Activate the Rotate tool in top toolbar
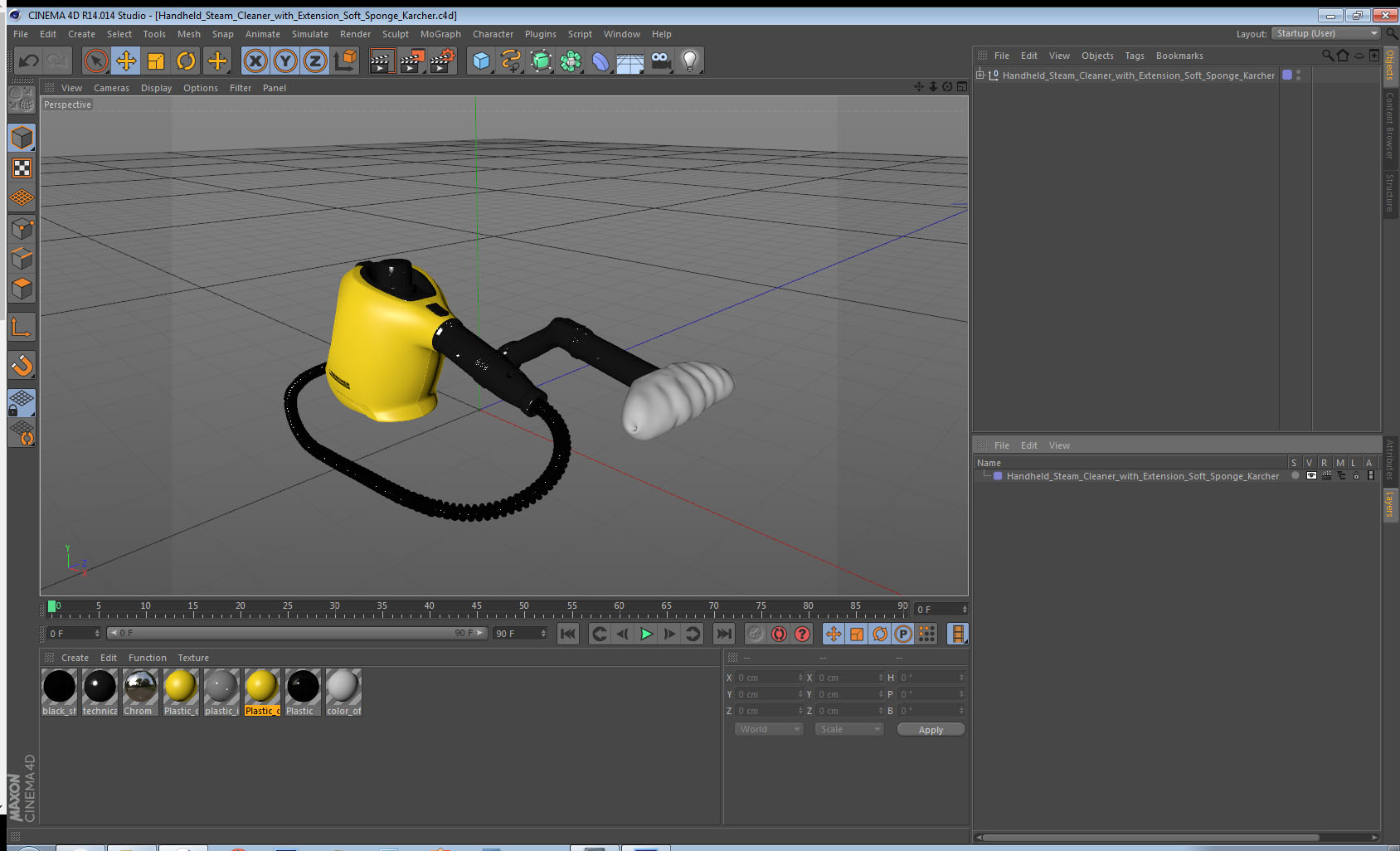Screen dimensions: 1400x851 (x=187, y=61)
